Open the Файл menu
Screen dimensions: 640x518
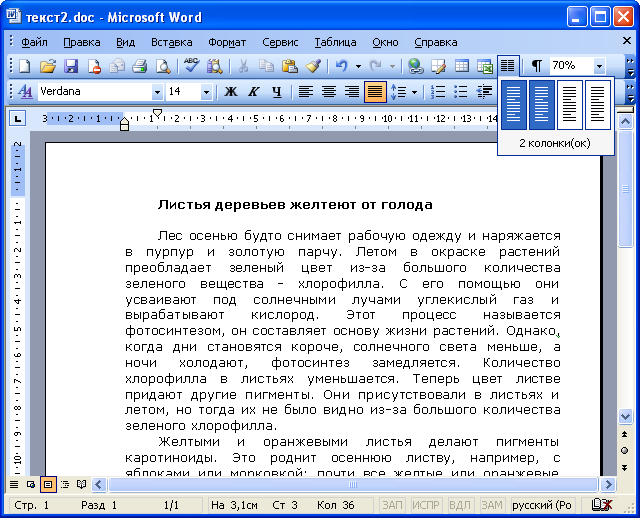[x=34, y=42]
